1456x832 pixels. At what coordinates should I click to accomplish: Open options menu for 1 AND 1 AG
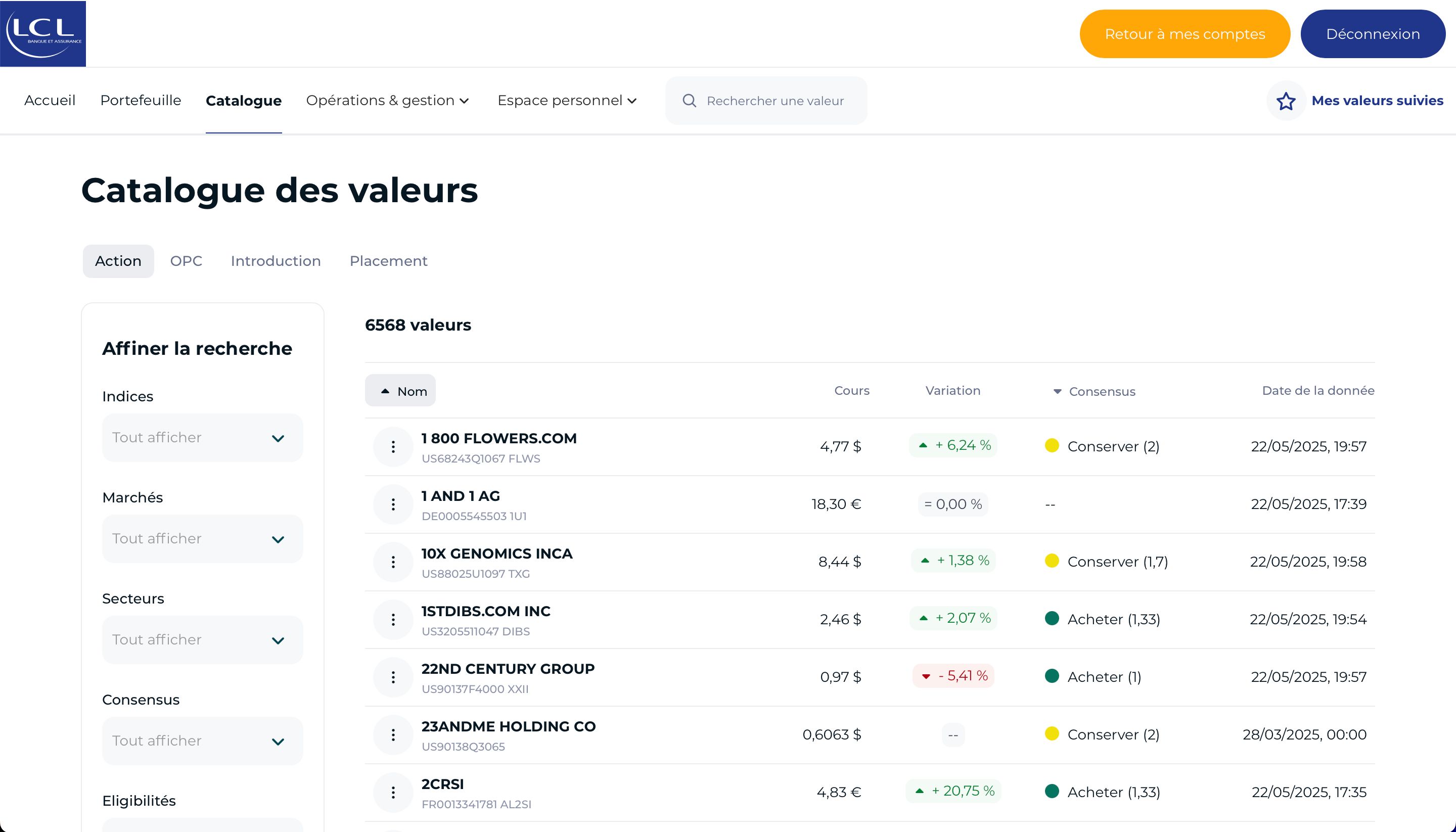pyautogui.click(x=393, y=504)
